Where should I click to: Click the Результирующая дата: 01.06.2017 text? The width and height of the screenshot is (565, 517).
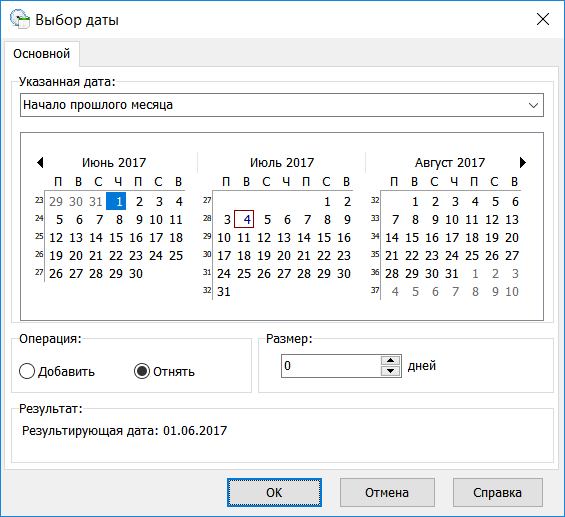click(125, 431)
